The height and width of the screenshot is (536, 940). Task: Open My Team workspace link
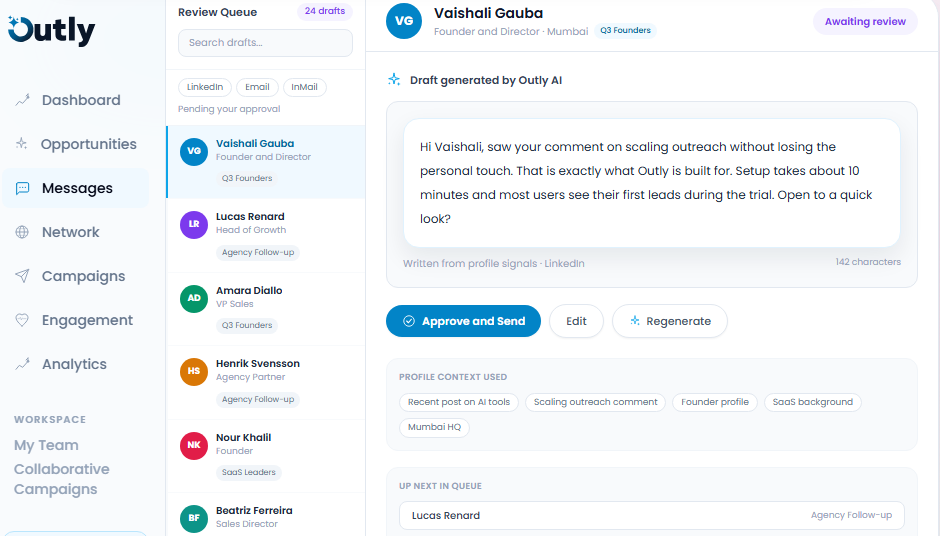[46, 445]
